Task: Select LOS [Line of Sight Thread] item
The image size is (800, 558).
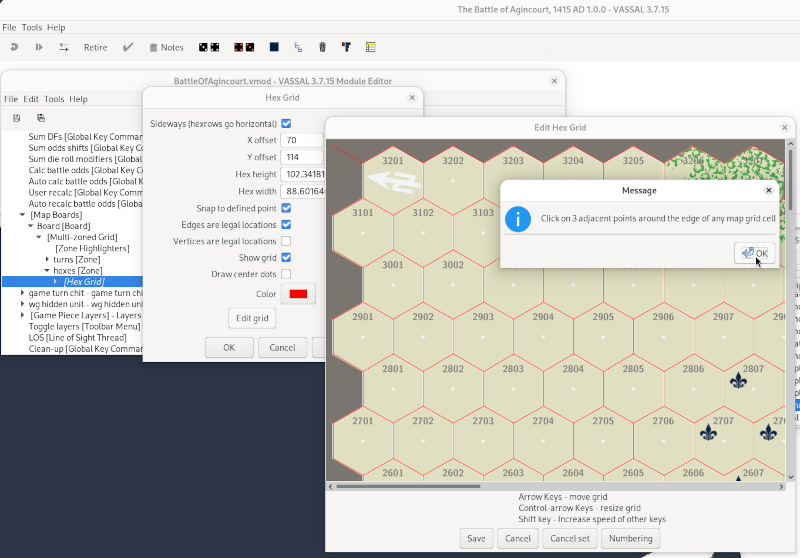Action: [x=78, y=338]
